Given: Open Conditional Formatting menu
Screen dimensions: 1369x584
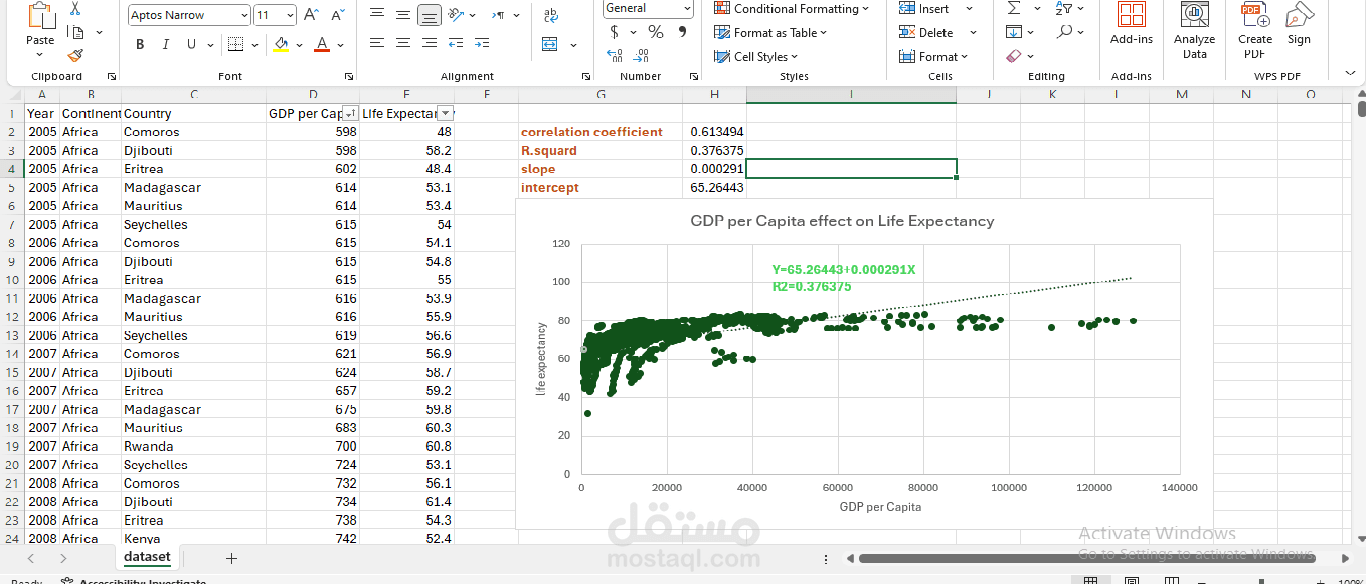Looking at the screenshot, I should point(791,8).
